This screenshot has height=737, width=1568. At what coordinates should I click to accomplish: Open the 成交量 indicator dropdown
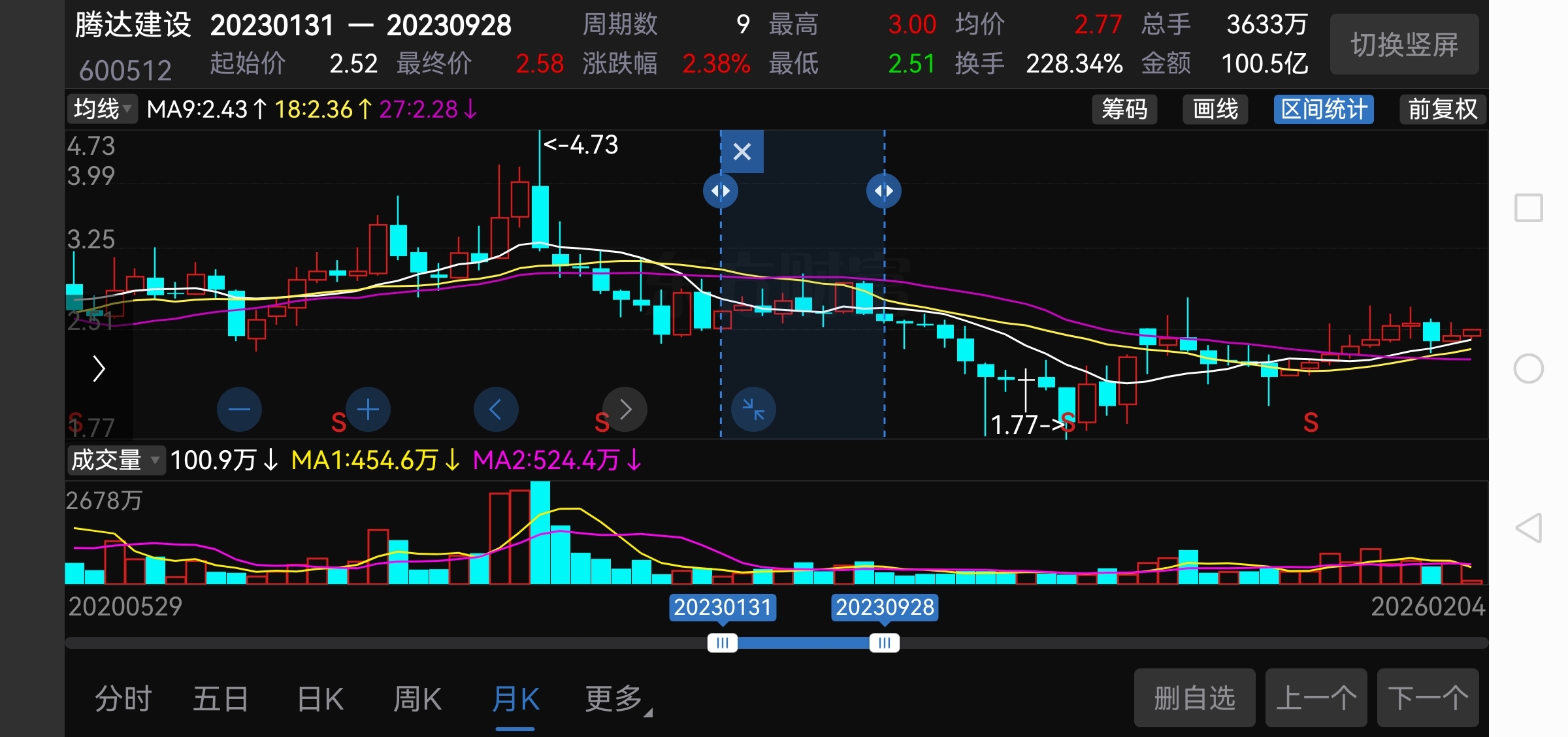click(115, 460)
